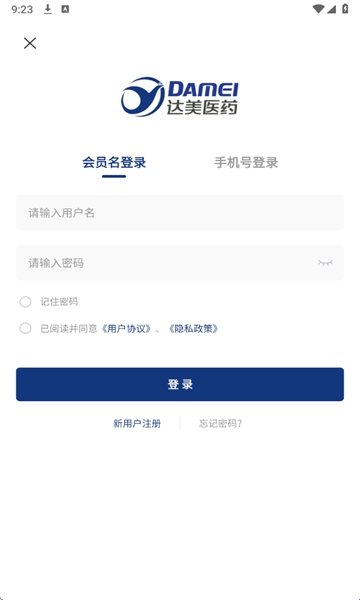Close the login screen with X icon

(30, 43)
